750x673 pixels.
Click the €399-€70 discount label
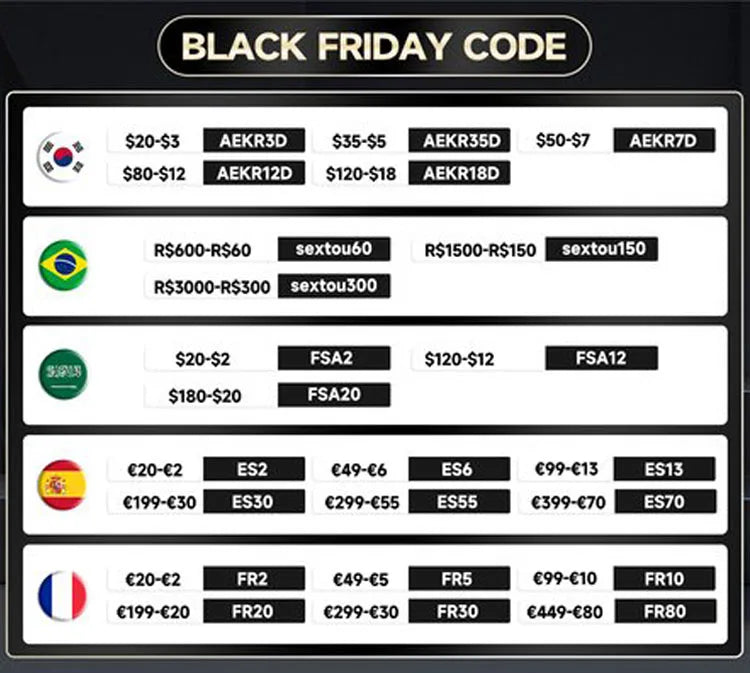point(568,502)
